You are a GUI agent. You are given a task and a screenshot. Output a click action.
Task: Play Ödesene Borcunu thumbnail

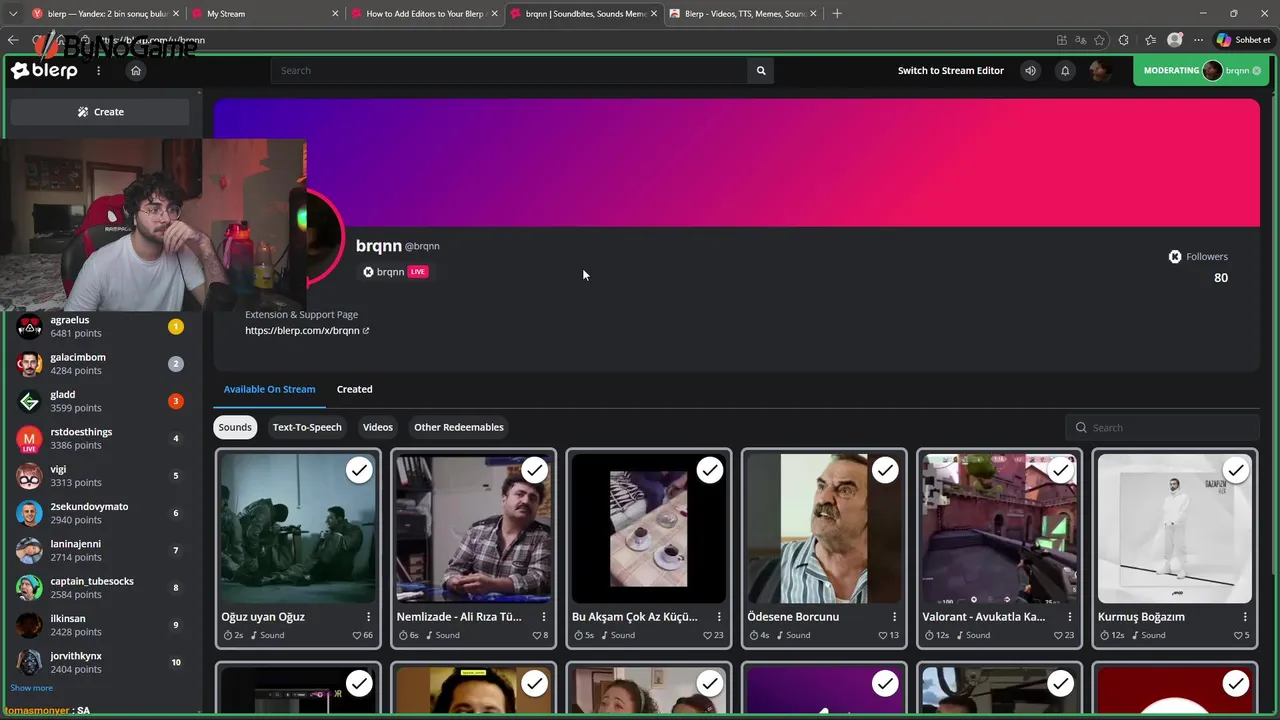pyautogui.click(x=824, y=528)
